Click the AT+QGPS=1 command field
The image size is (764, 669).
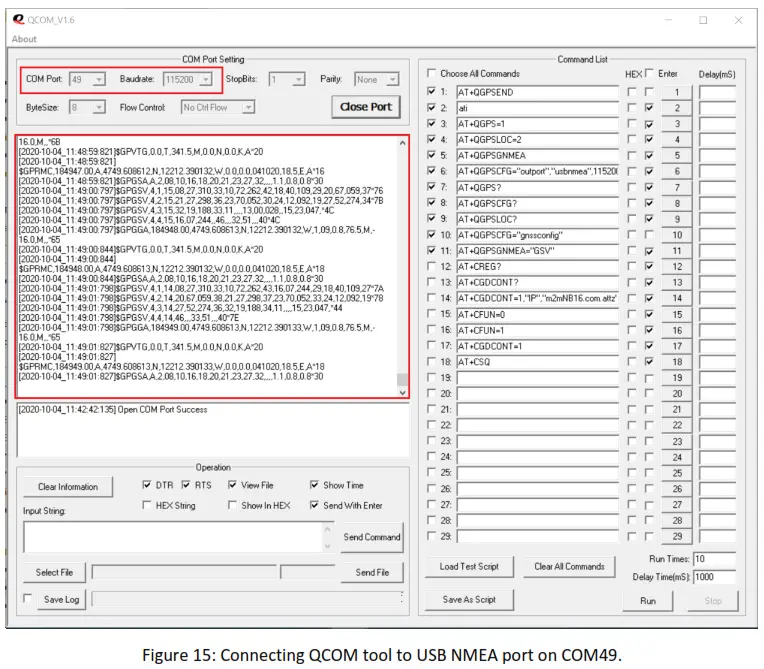[537, 124]
